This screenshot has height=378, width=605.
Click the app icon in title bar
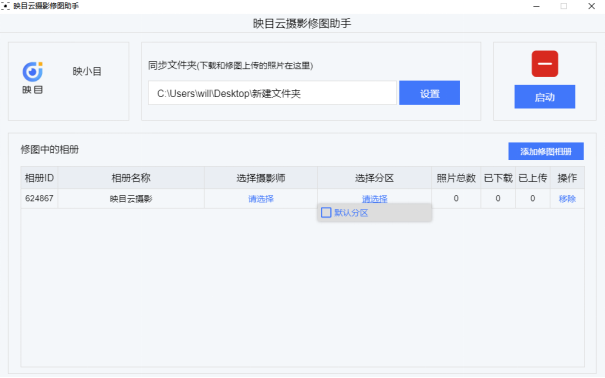5,6
